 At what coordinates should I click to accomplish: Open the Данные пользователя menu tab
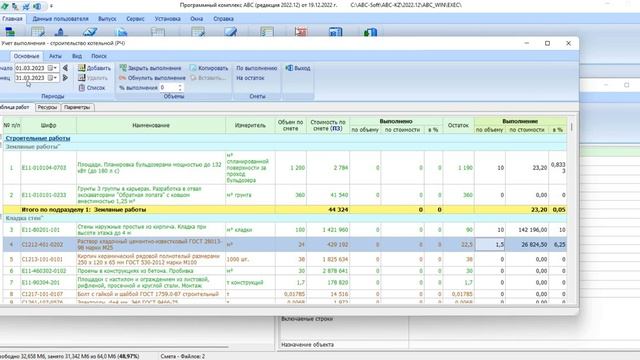coord(60,19)
